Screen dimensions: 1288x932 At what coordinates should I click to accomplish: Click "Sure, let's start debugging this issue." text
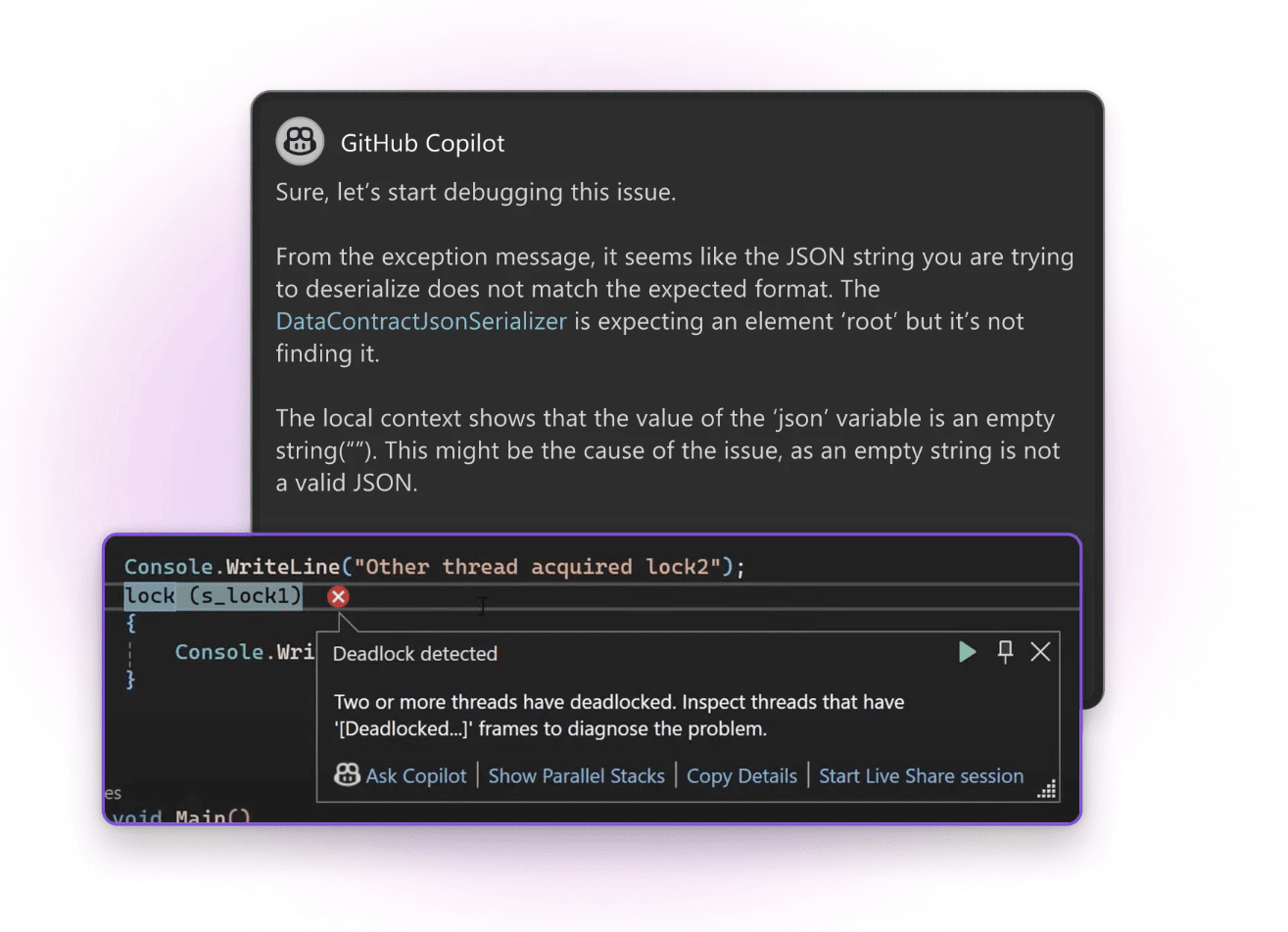476,192
